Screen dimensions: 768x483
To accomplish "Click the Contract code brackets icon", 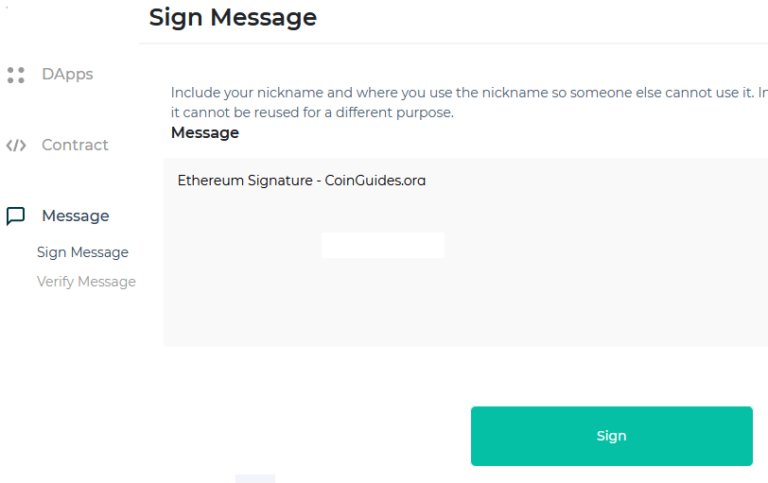I will coord(16,145).
